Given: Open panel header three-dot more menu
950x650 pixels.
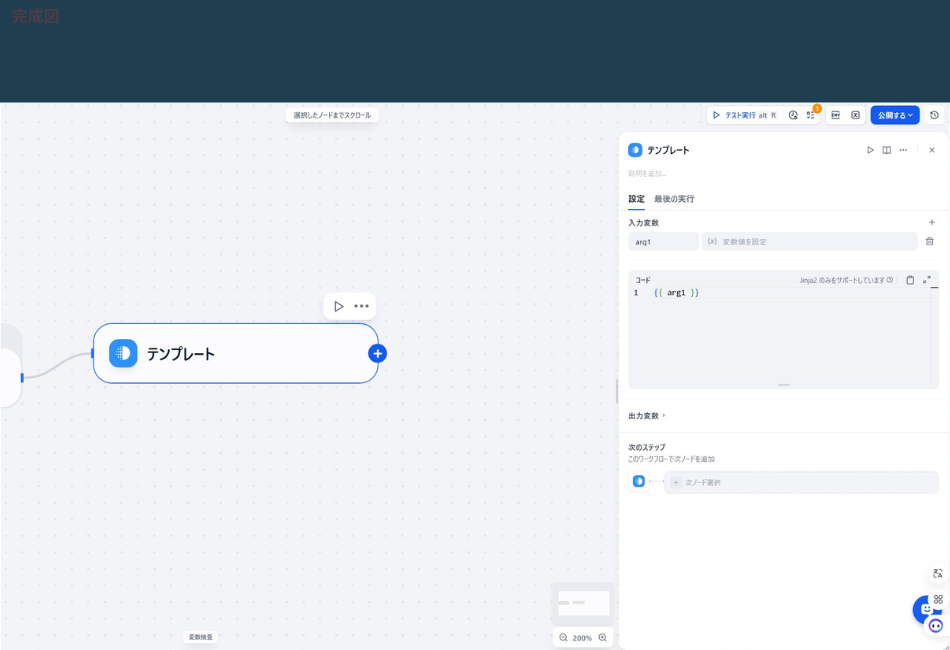Looking at the screenshot, I should (x=903, y=150).
